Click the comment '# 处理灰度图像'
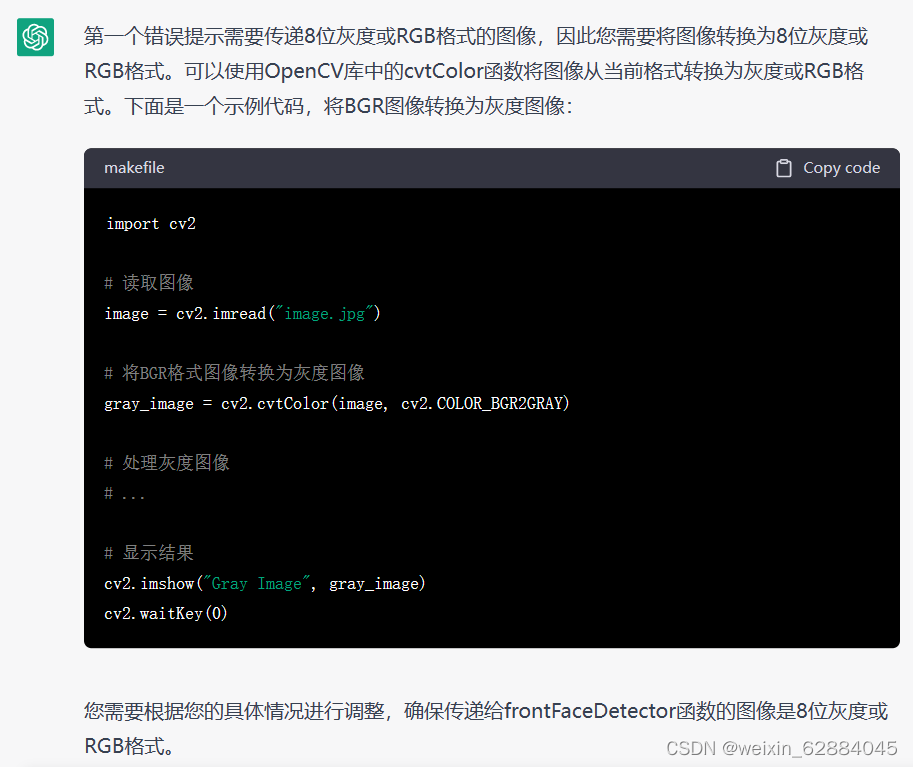This screenshot has width=913, height=767. tap(167, 463)
